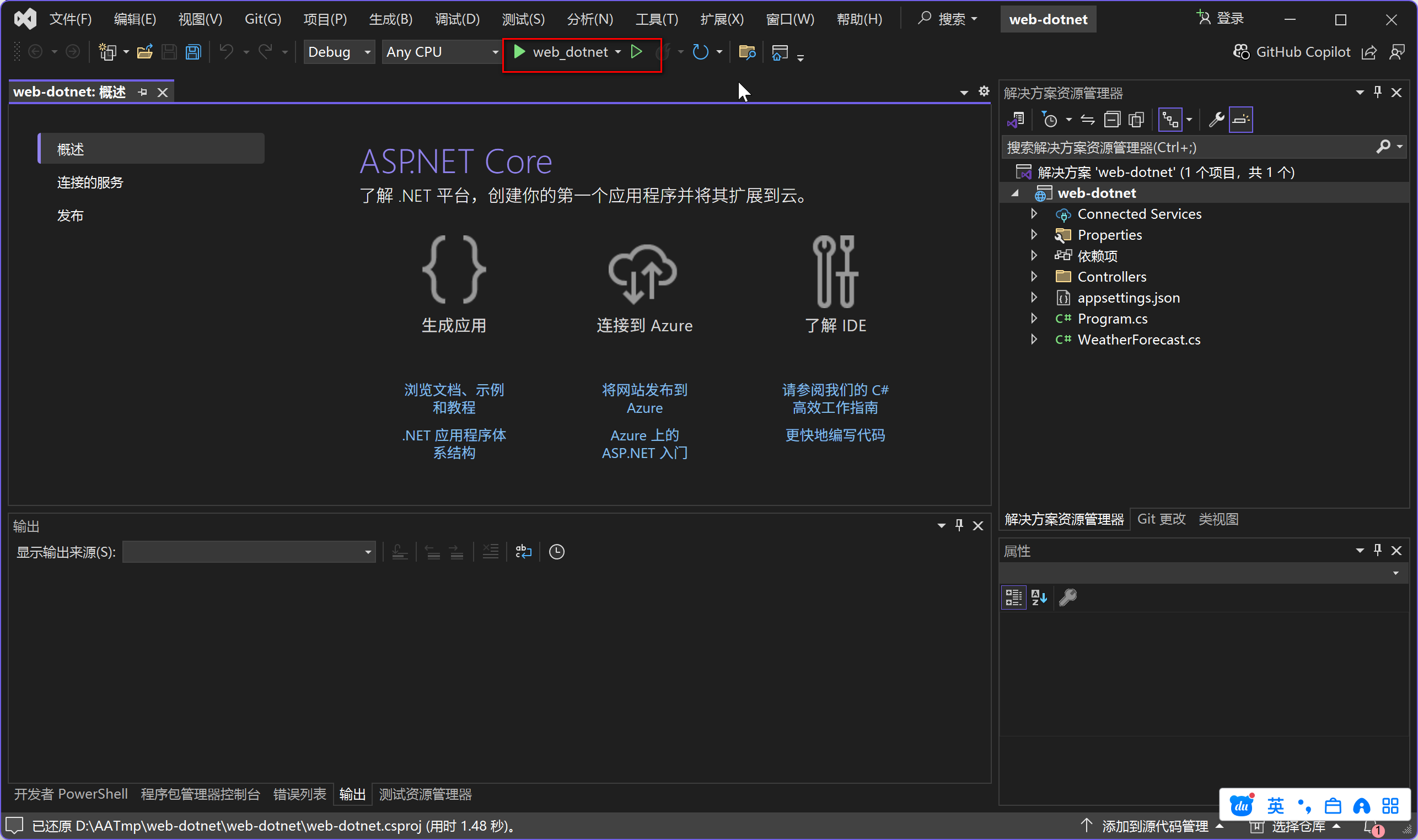Open the 调试(D) menu
The width and height of the screenshot is (1418, 840).
coord(457,19)
